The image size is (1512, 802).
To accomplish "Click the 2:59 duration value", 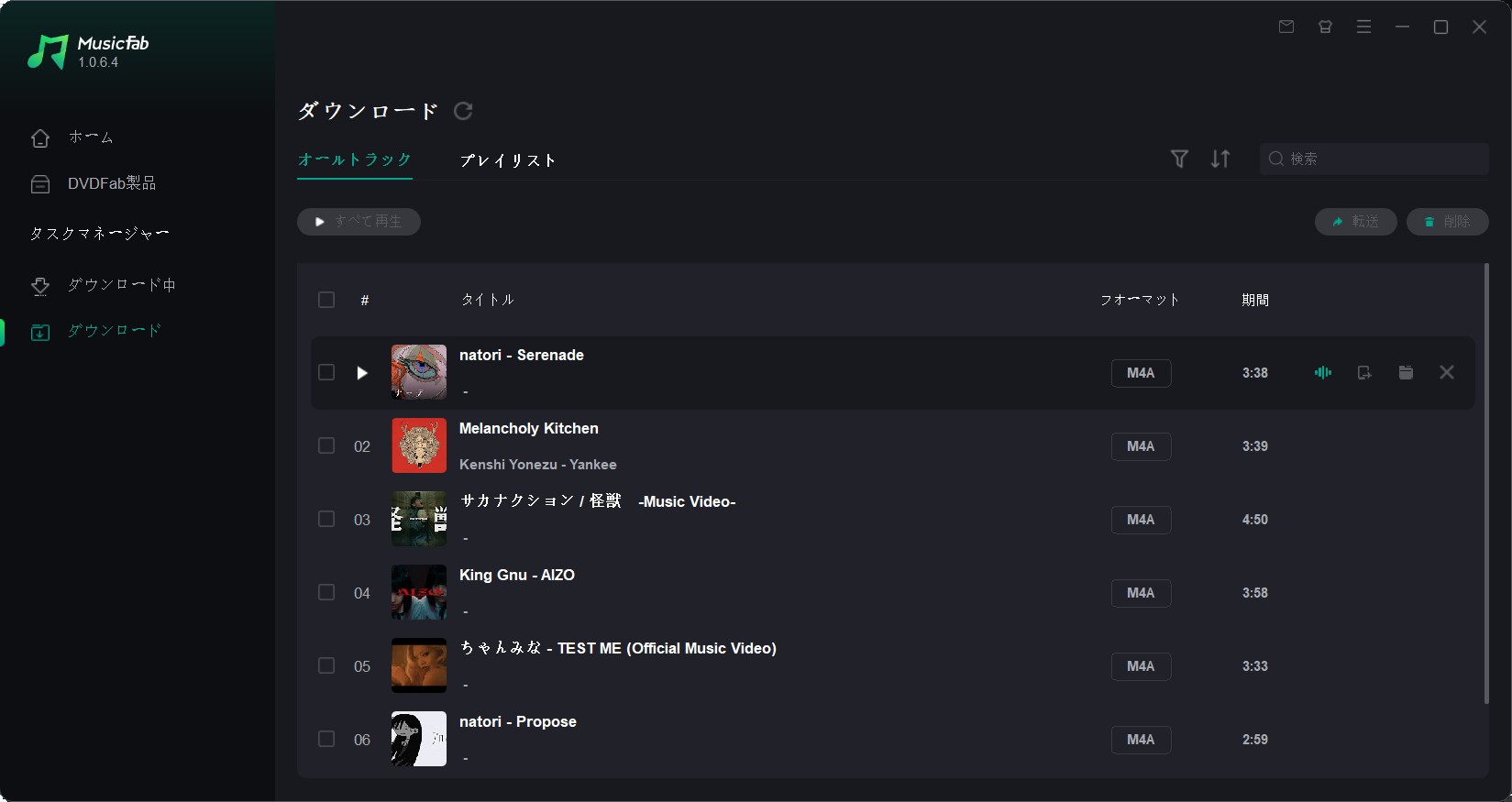I will (1255, 740).
